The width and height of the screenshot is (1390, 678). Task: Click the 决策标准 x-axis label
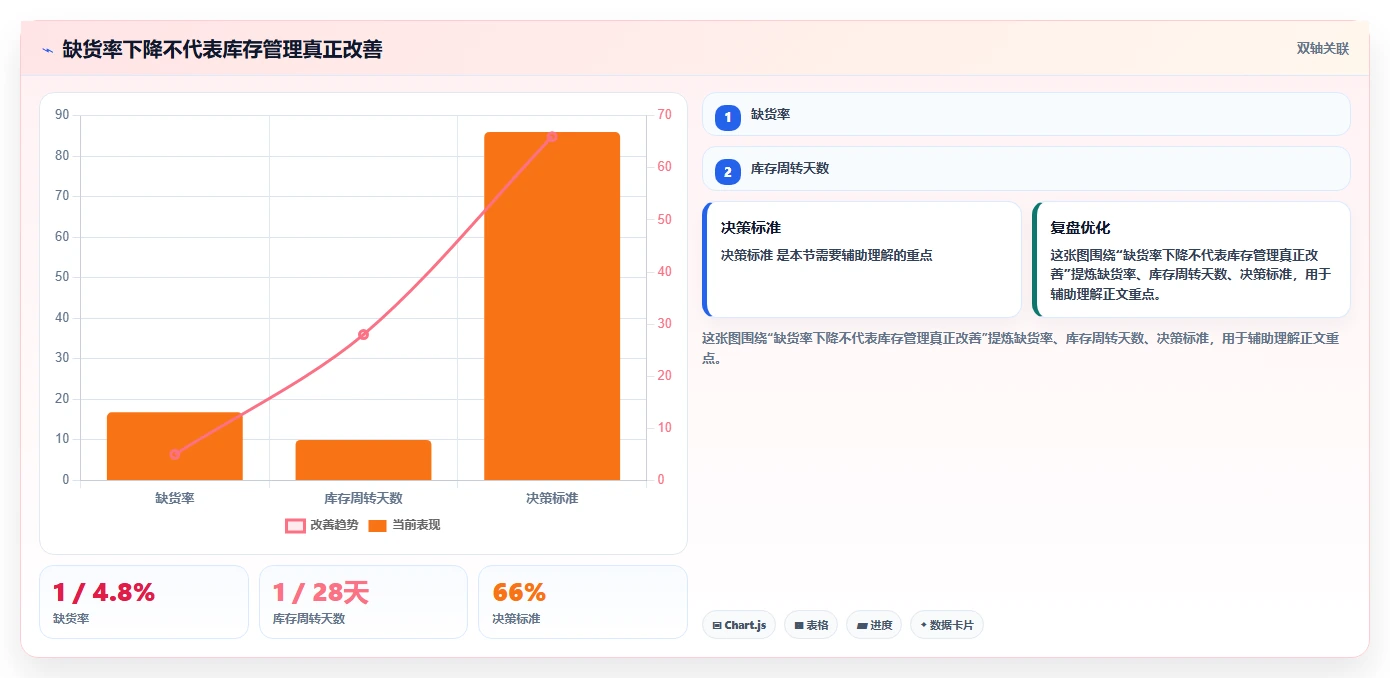click(x=552, y=498)
